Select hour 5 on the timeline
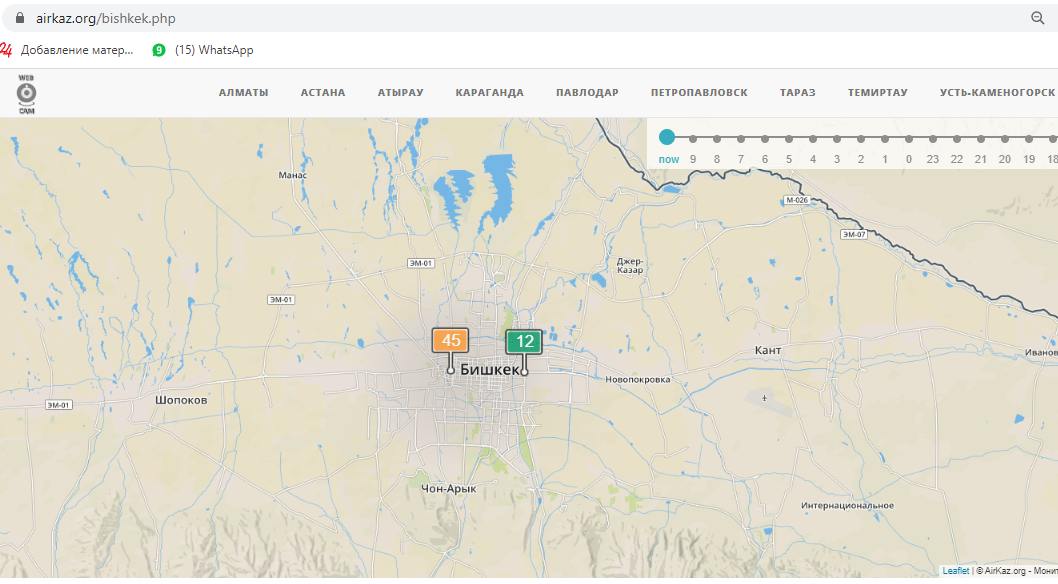The width and height of the screenshot is (1058, 584). pyautogui.click(x=788, y=139)
